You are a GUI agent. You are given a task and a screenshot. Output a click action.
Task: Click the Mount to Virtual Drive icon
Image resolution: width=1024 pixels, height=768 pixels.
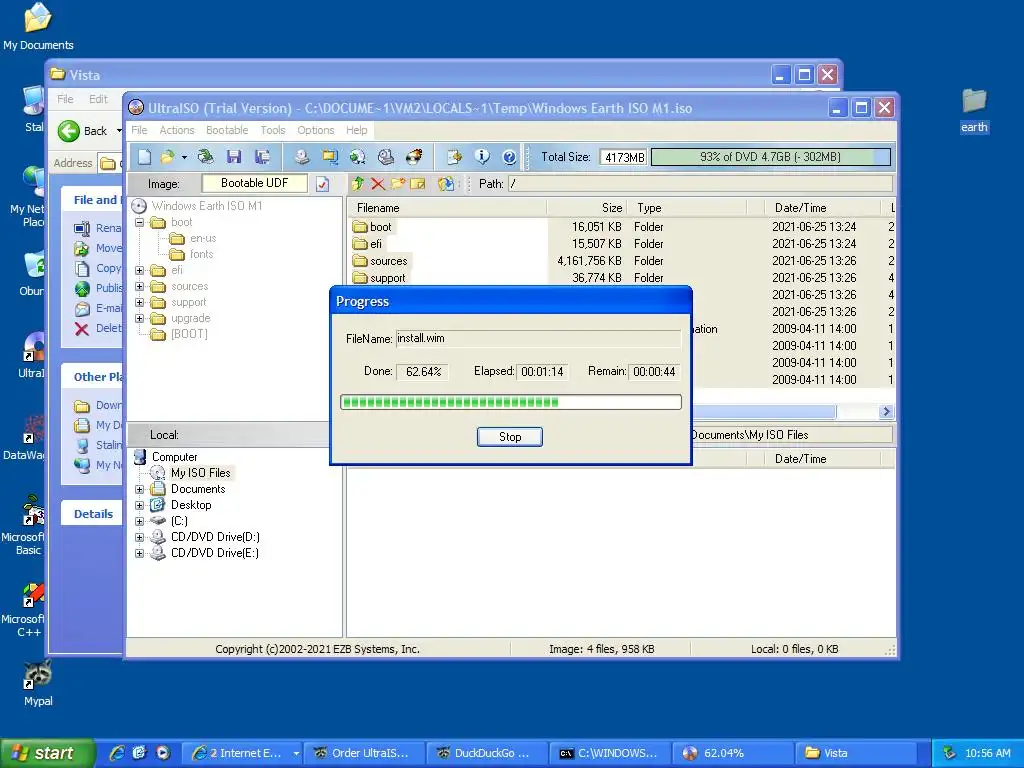386,157
